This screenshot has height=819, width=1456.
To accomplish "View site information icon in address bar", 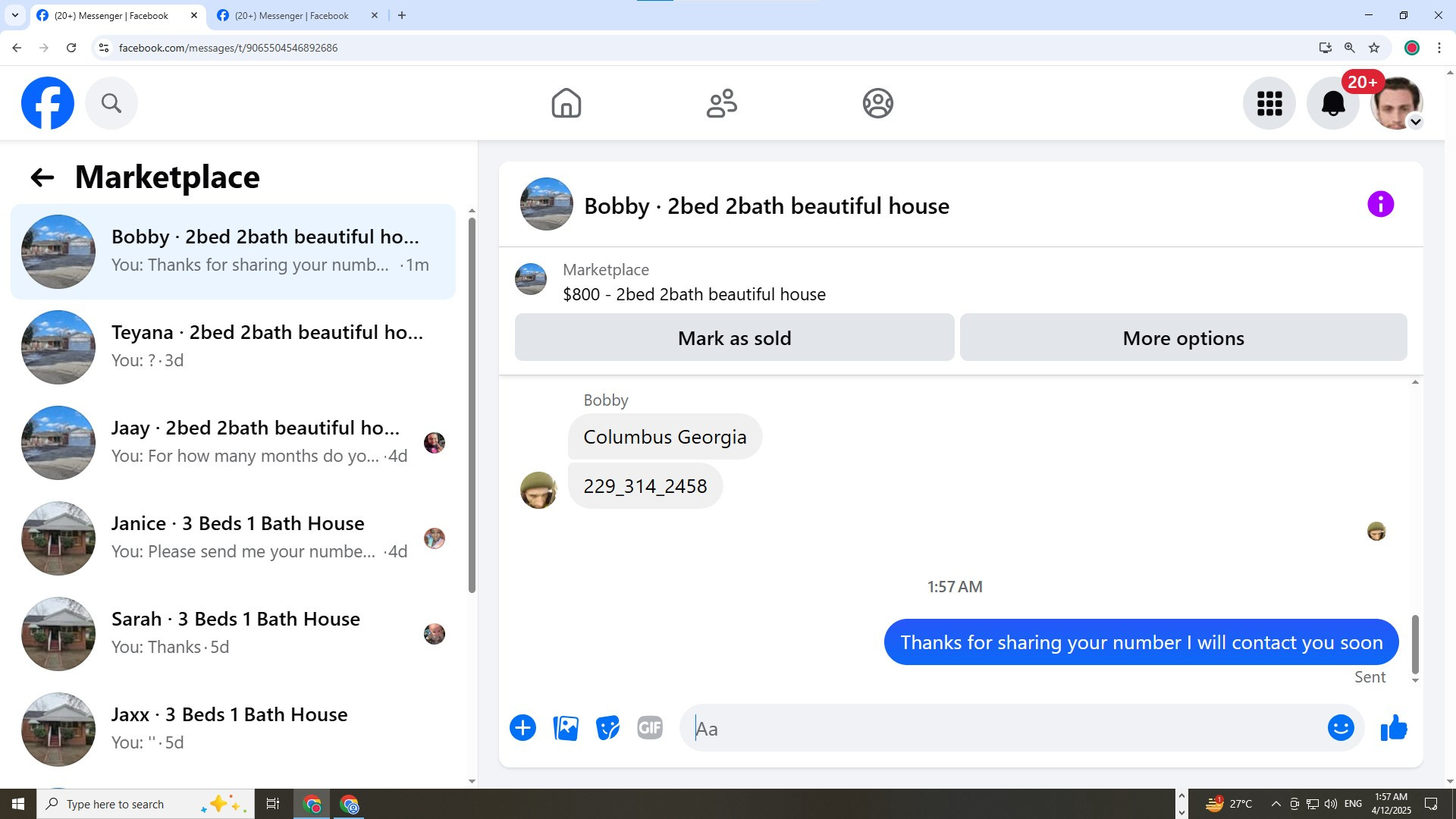I will pos(104,48).
